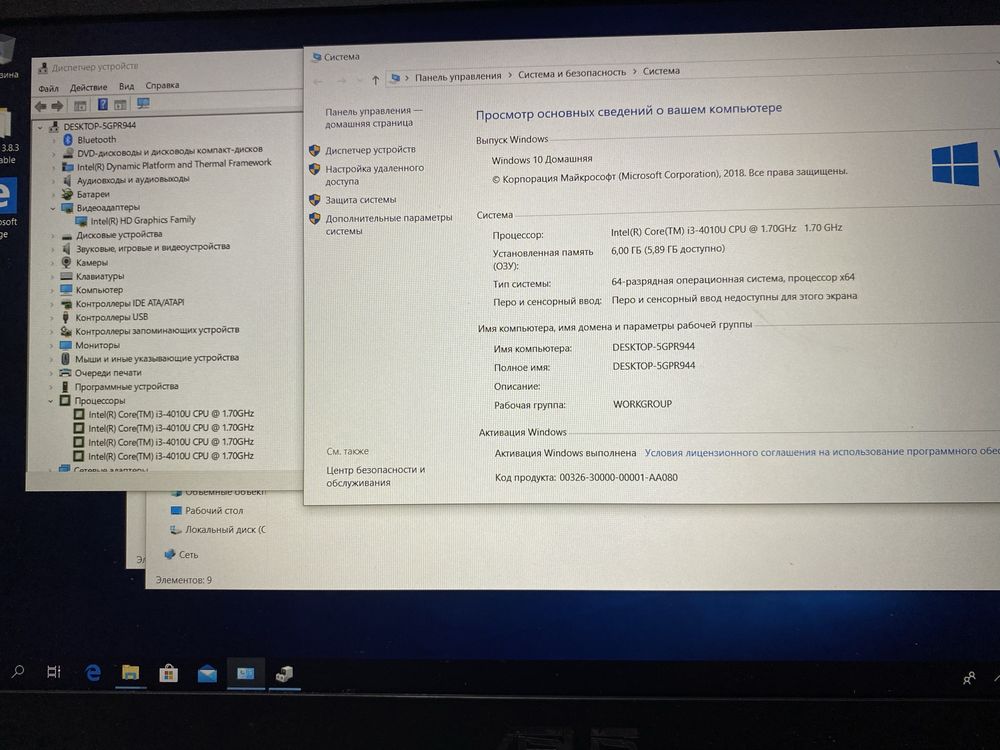Open Настройка удаленного доступа link
This screenshot has height=750, width=1000.
pyautogui.click(x=374, y=175)
